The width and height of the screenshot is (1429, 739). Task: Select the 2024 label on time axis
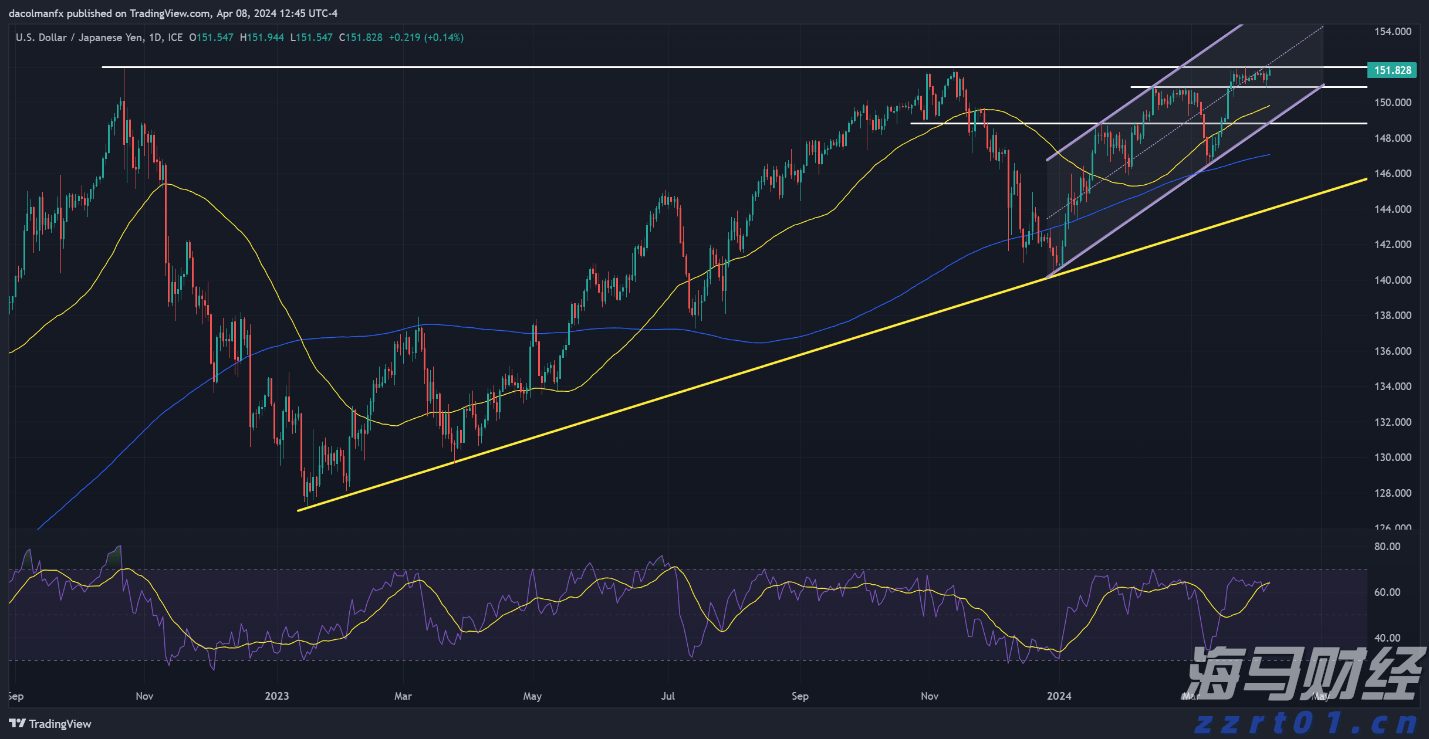[x=1057, y=695]
